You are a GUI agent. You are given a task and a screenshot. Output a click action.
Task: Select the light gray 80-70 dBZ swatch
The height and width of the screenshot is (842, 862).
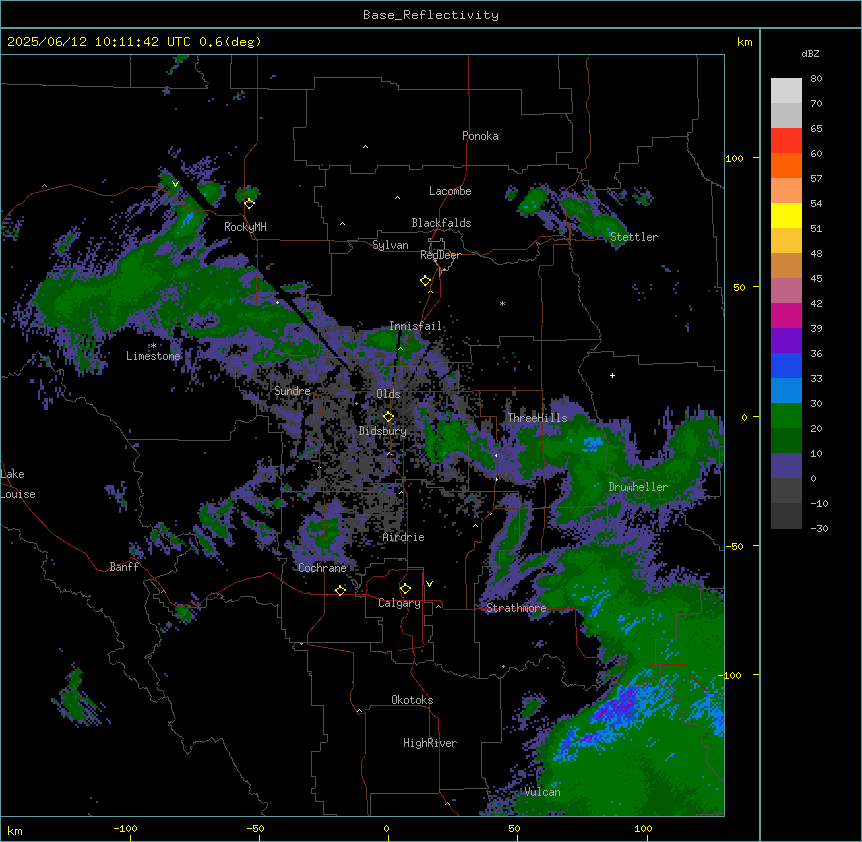pos(786,90)
